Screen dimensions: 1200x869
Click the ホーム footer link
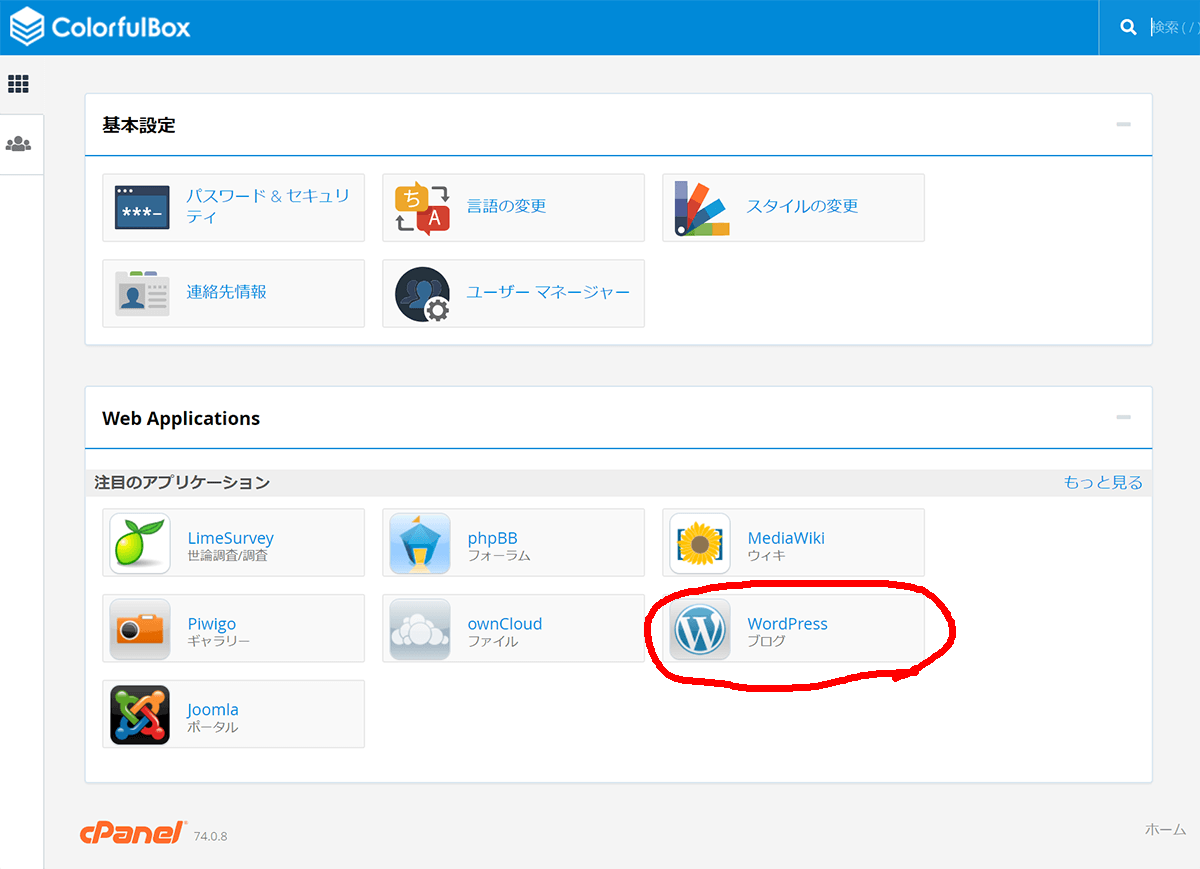1165,829
